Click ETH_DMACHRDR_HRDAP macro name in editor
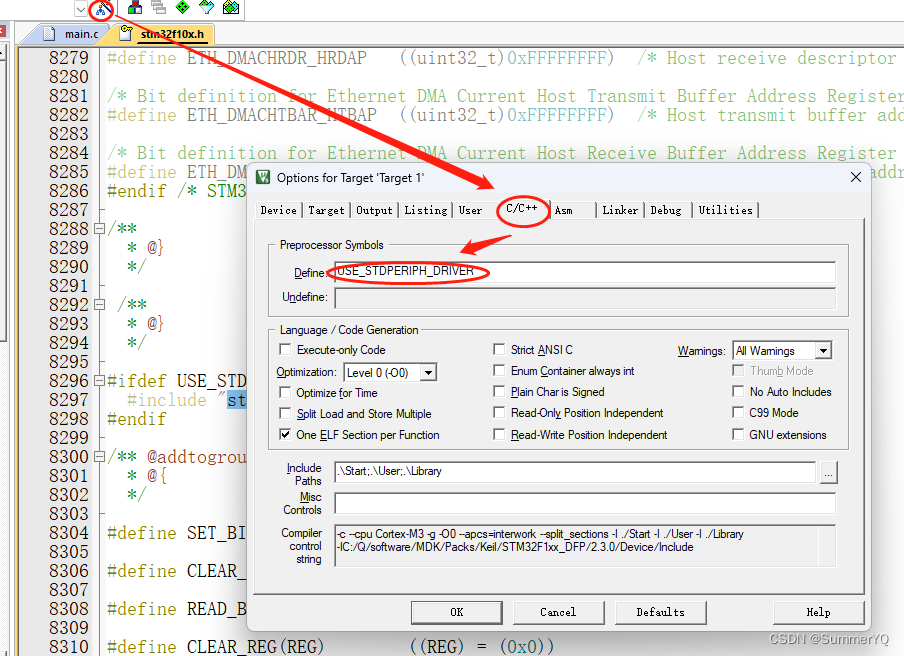The width and height of the screenshot is (904, 656). pos(277,58)
